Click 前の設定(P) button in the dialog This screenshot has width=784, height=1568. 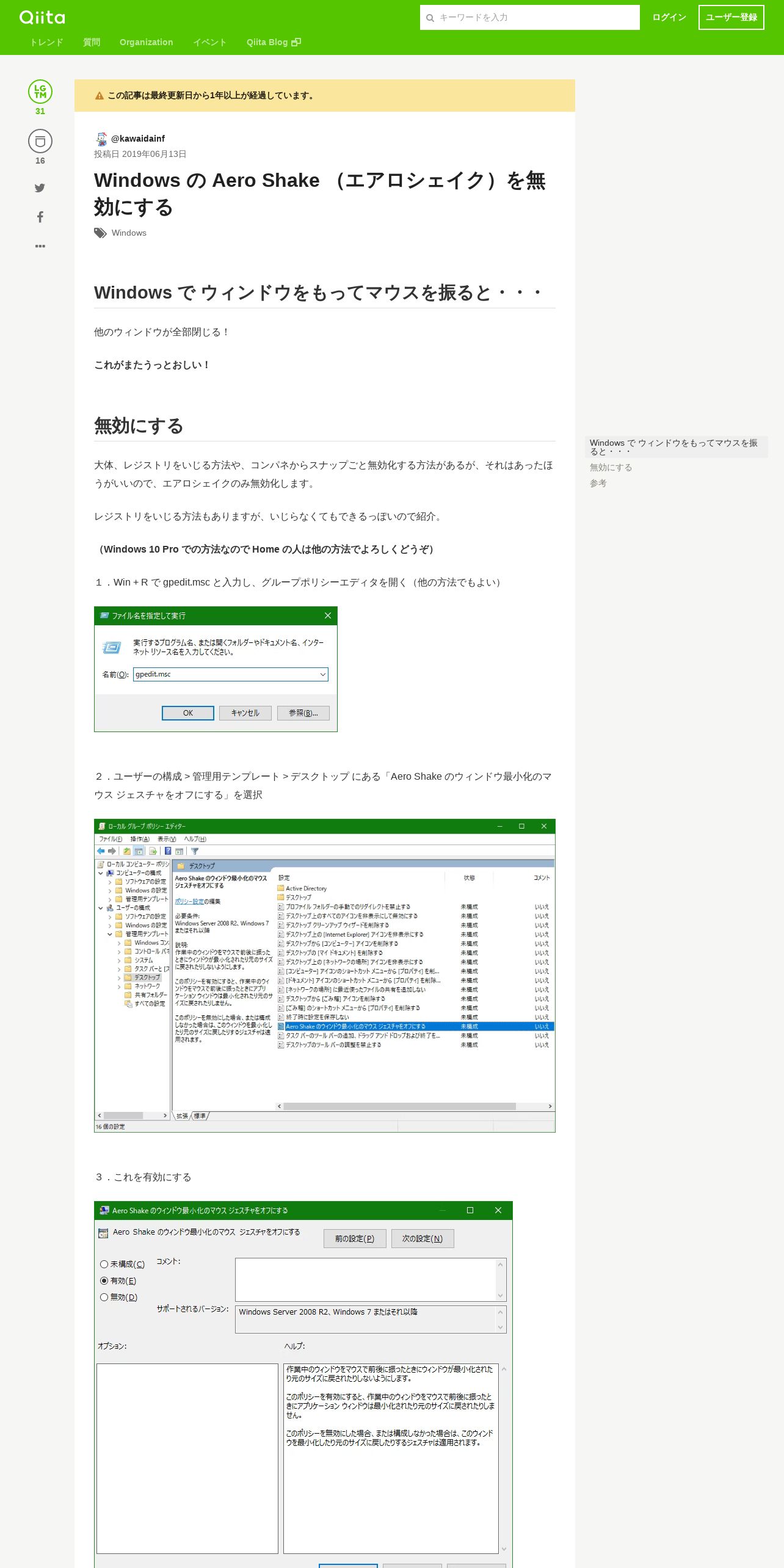(x=355, y=1238)
